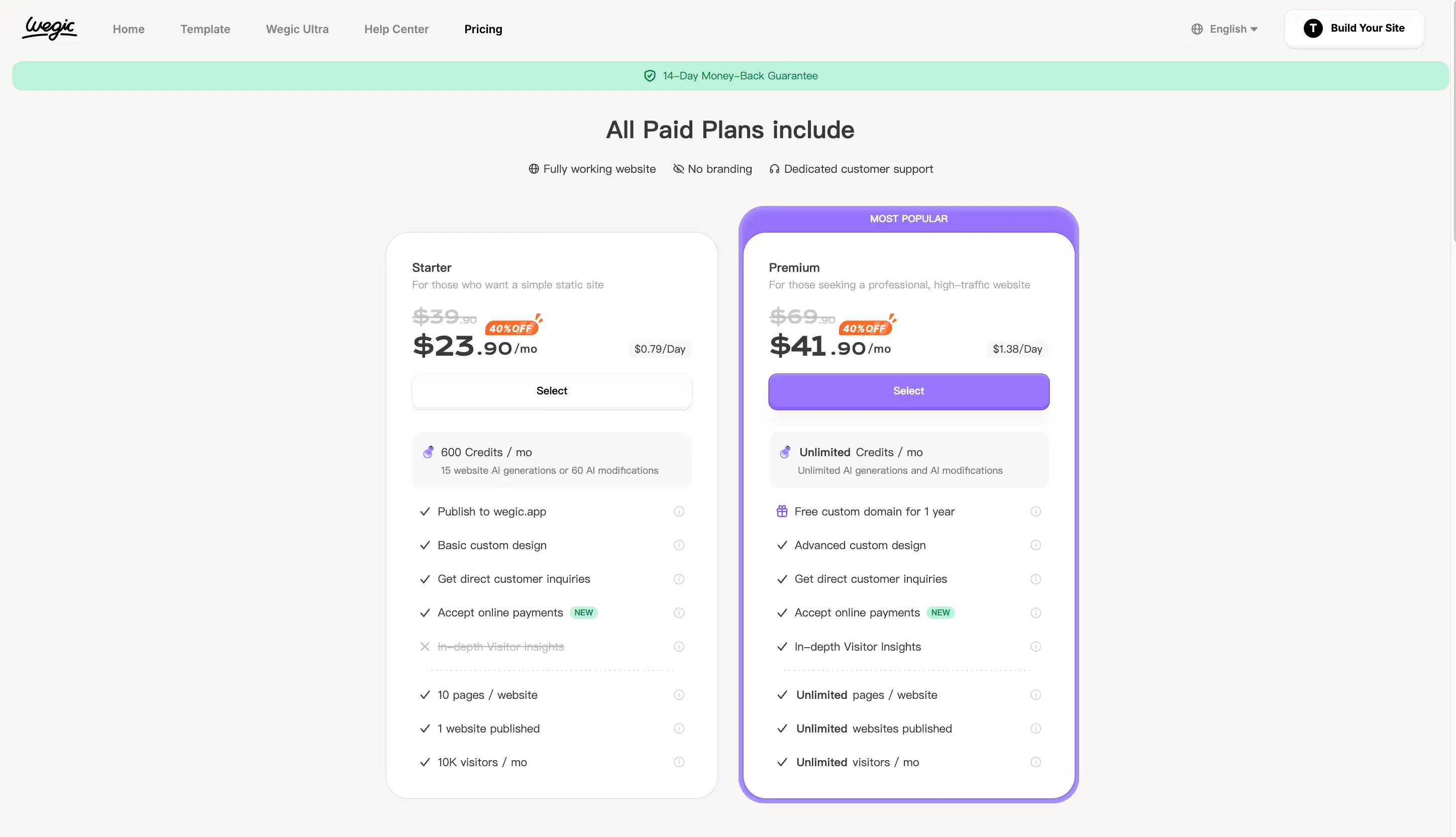Go to the Template page
The width and height of the screenshot is (1456, 837).
click(205, 29)
